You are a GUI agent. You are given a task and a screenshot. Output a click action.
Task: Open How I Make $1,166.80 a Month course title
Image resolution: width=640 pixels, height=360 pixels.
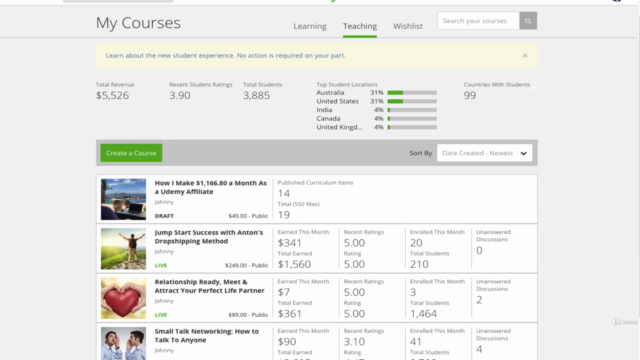click(x=211, y=187)
